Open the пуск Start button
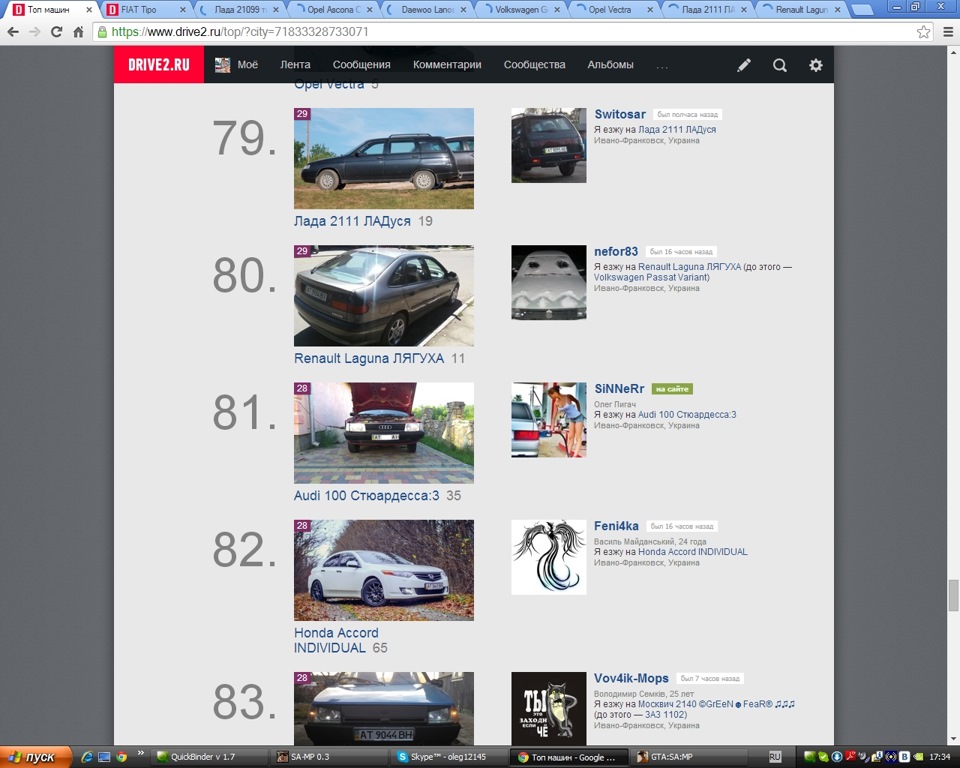 tap(36, 757)
